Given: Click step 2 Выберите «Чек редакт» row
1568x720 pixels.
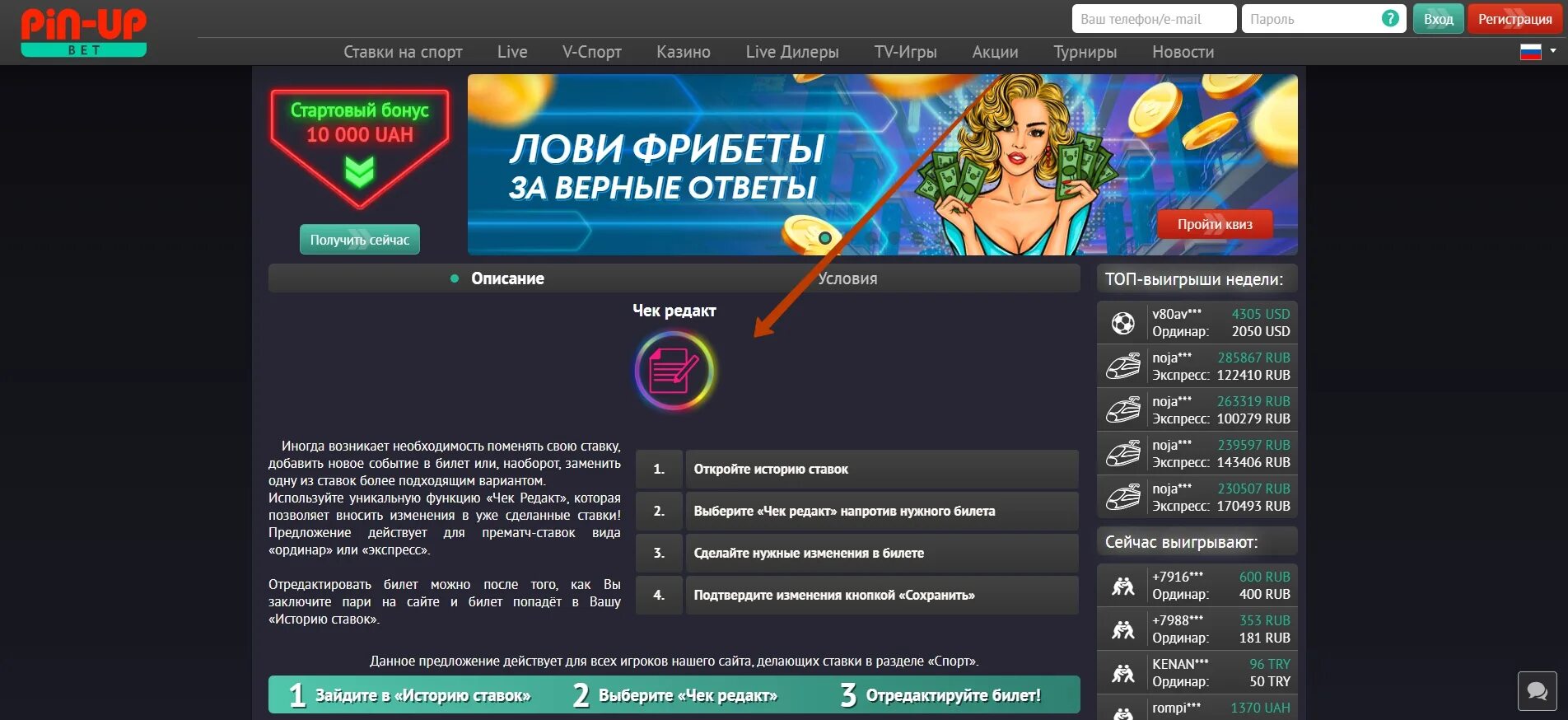Looking at the screenshot, I should point(856,511).
